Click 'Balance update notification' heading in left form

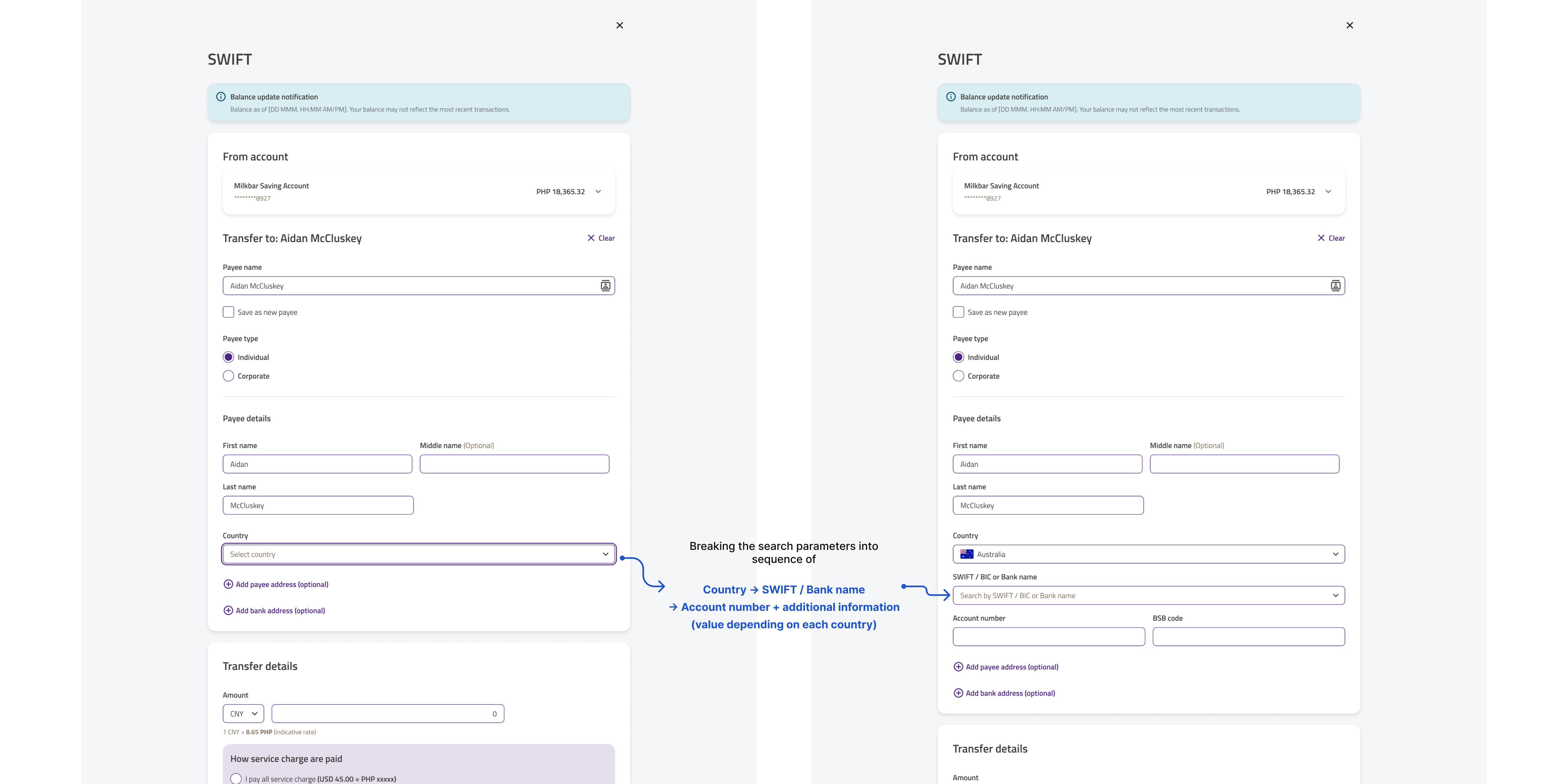(x=274, y=97)
